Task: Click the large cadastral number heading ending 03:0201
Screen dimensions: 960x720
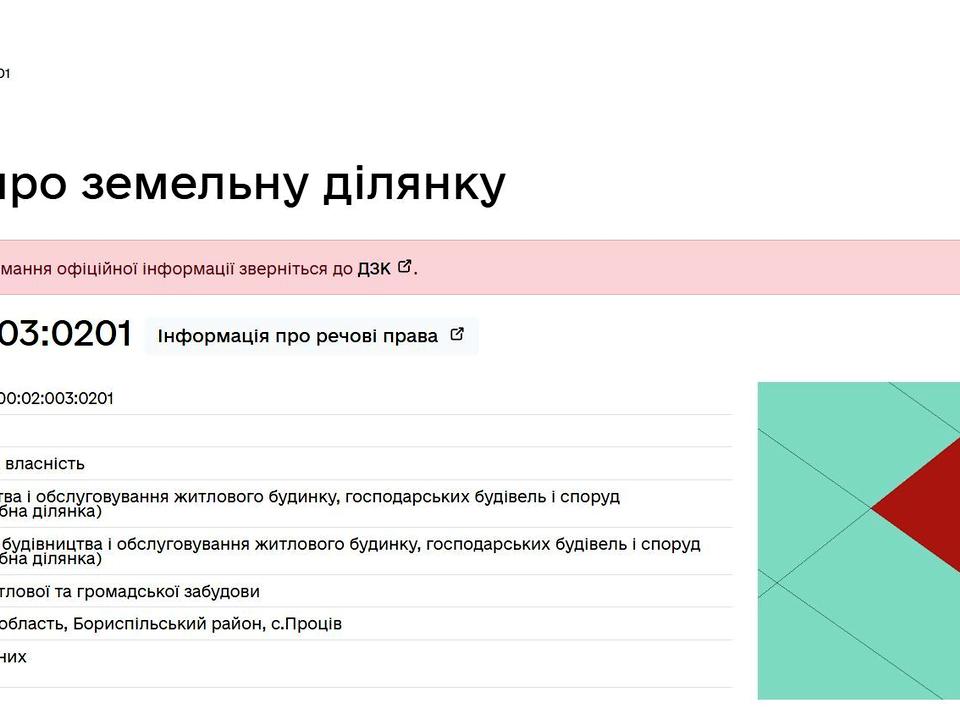Action: coord(65,334)
